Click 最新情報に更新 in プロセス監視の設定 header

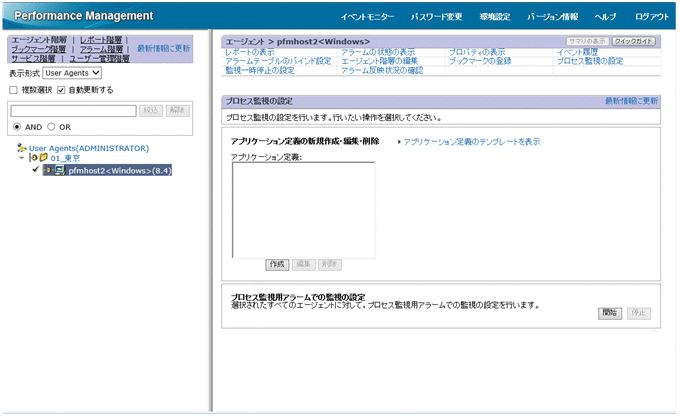[631, 101]
